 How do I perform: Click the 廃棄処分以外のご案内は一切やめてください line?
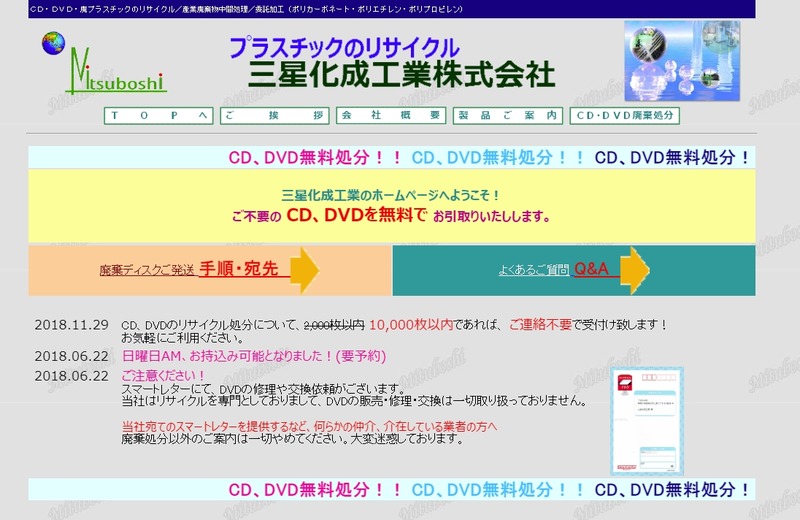(x=292, y=439)
